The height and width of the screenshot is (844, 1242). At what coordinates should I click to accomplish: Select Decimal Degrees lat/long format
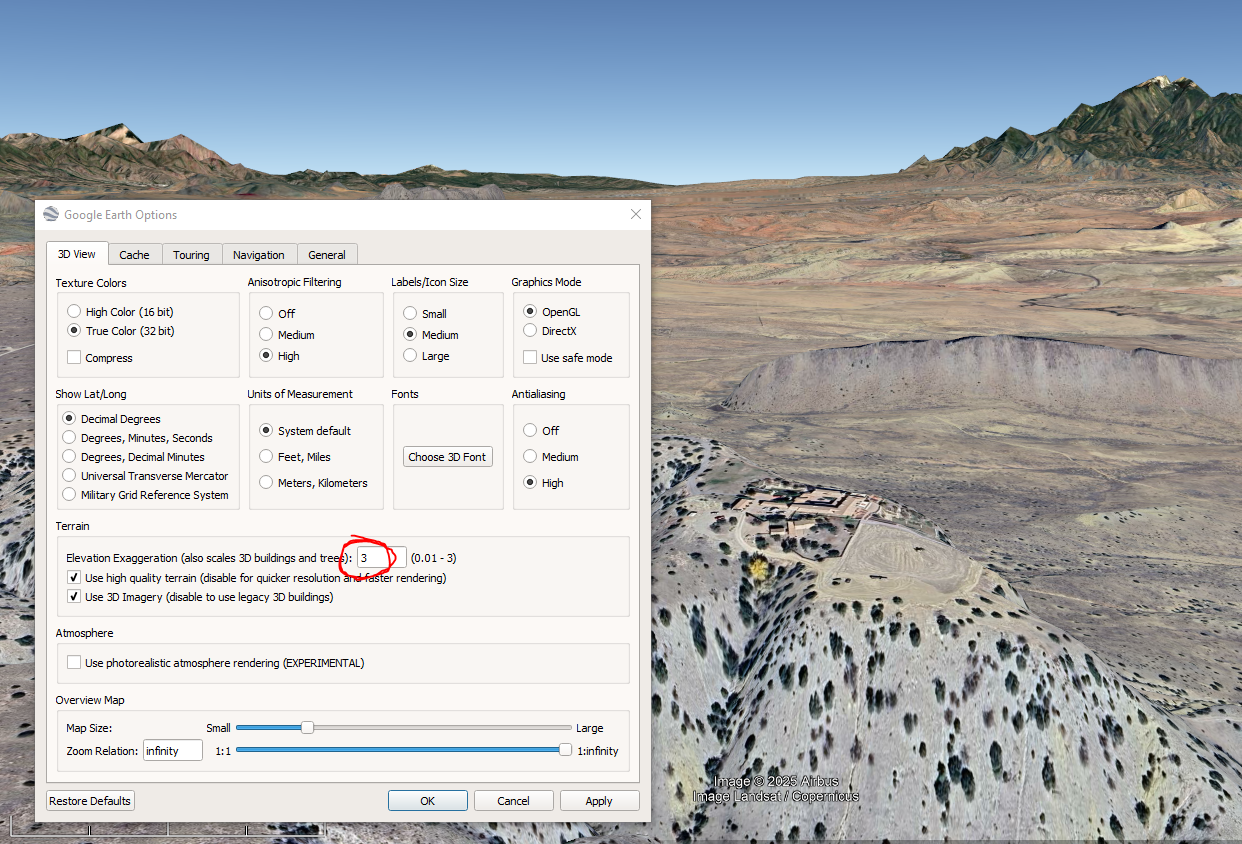[69, 418]
